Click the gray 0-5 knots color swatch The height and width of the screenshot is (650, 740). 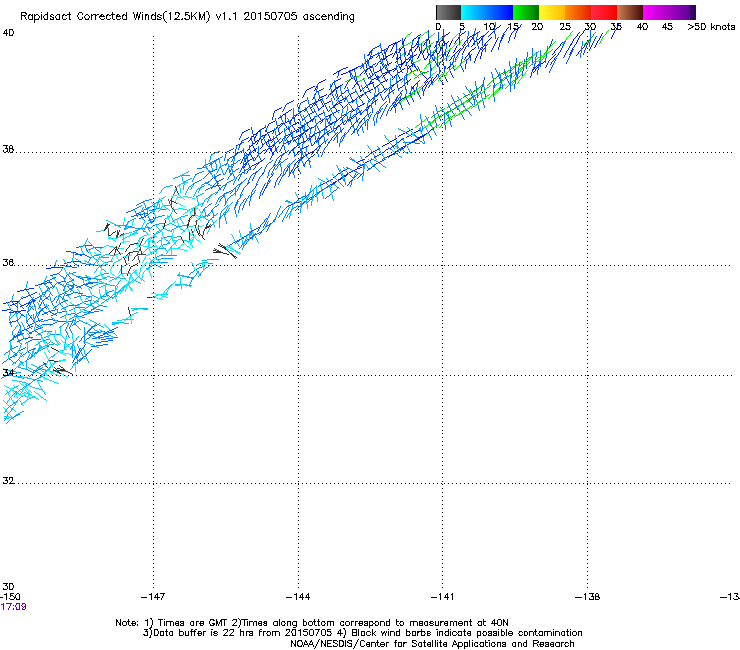pos(448,12)
